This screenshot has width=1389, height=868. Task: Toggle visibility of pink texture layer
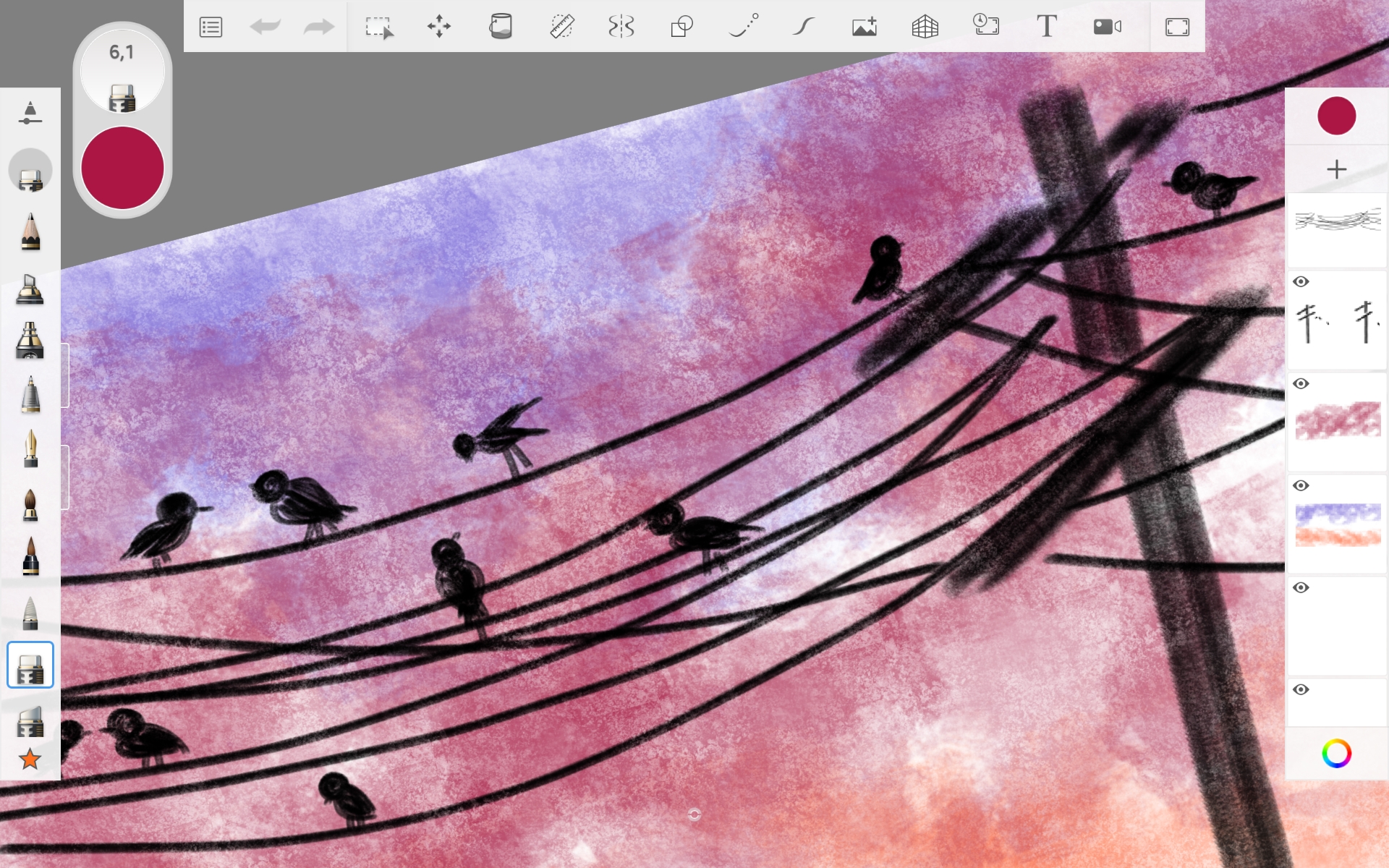coord(1301,384)
